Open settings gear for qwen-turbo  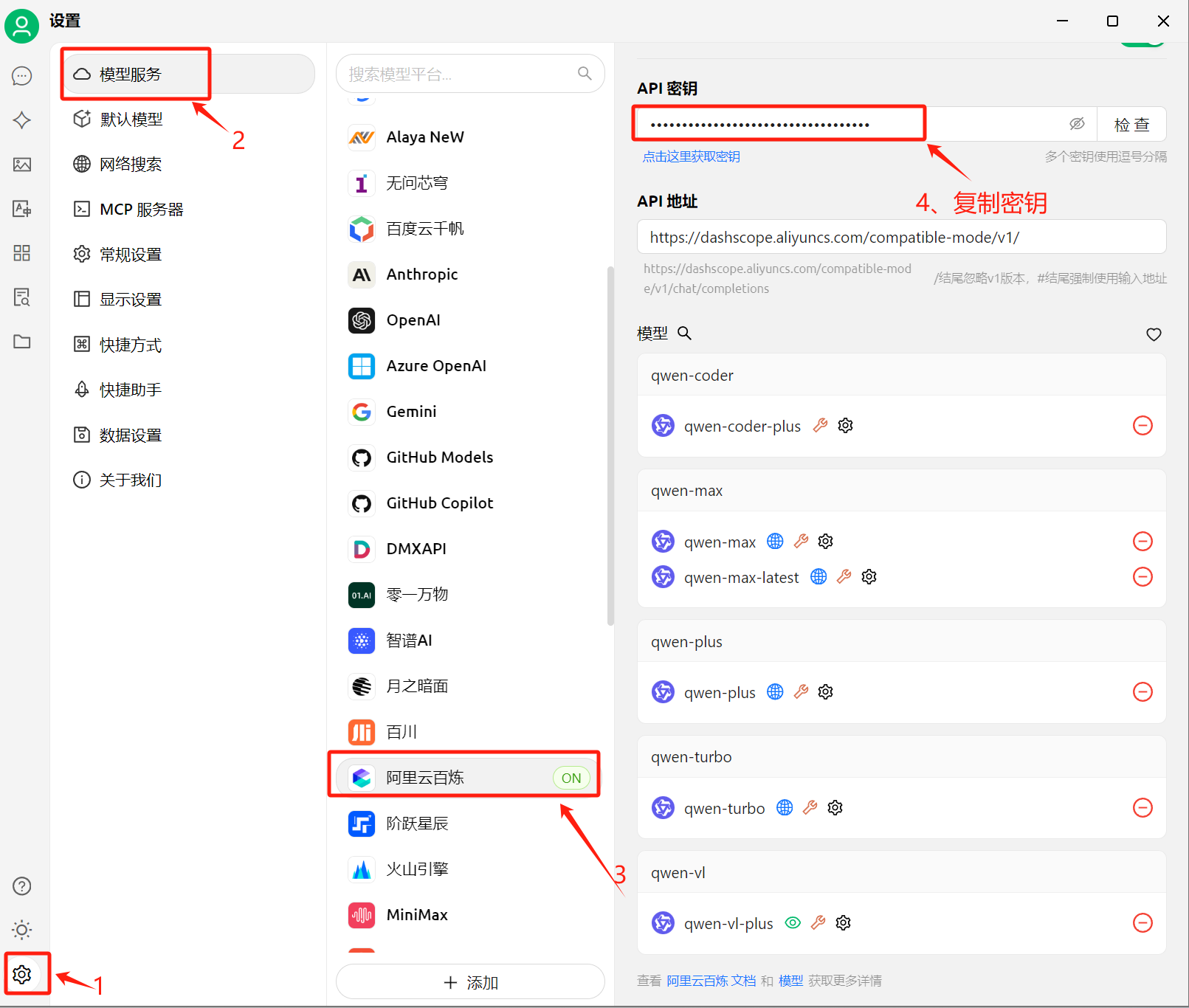(835, 808)
